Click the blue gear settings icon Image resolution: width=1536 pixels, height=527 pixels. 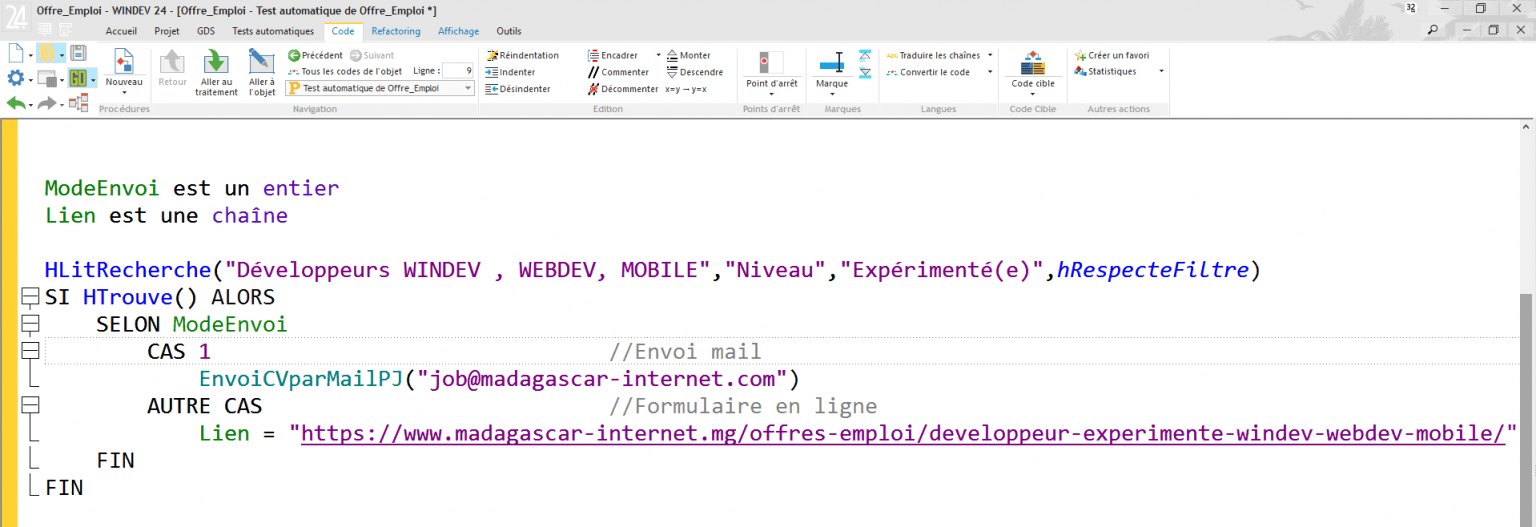[16, 78]
